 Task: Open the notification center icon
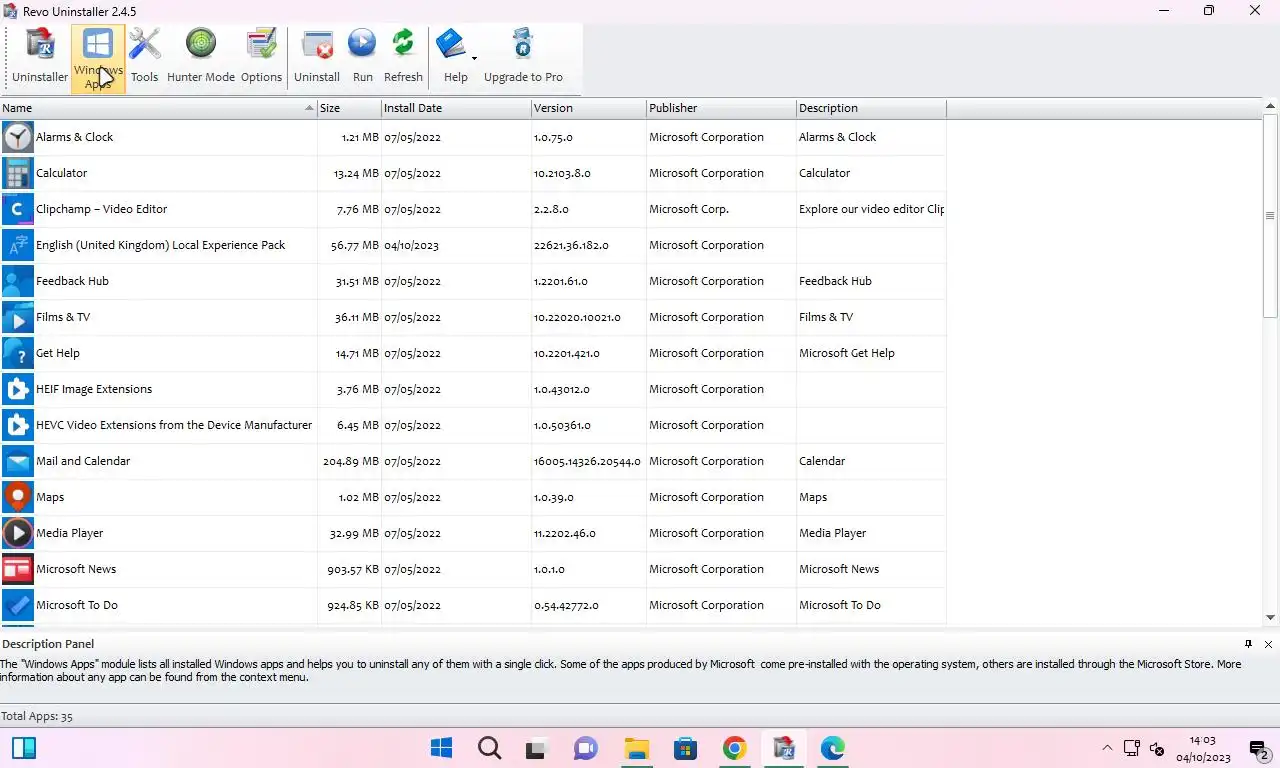[1260, 749]
